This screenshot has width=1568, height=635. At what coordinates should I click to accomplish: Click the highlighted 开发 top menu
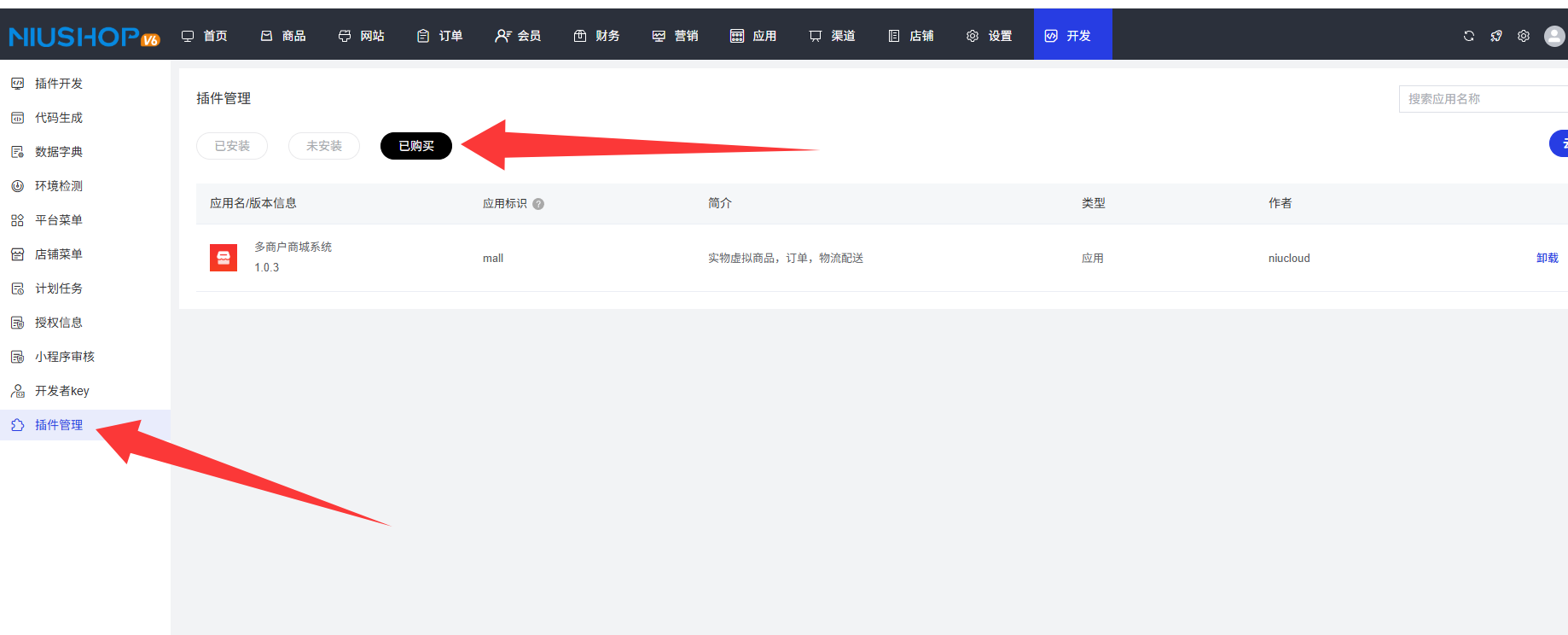(1073, 35)
